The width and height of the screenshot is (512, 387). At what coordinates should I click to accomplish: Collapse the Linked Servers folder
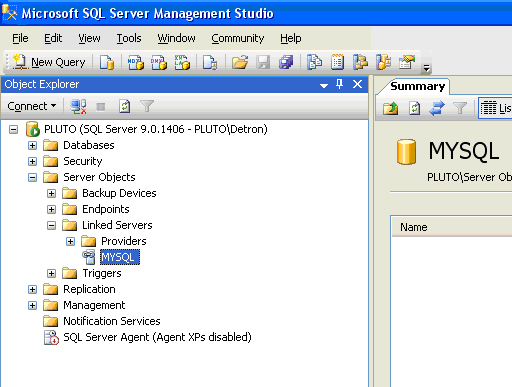[x=51, y=225]
